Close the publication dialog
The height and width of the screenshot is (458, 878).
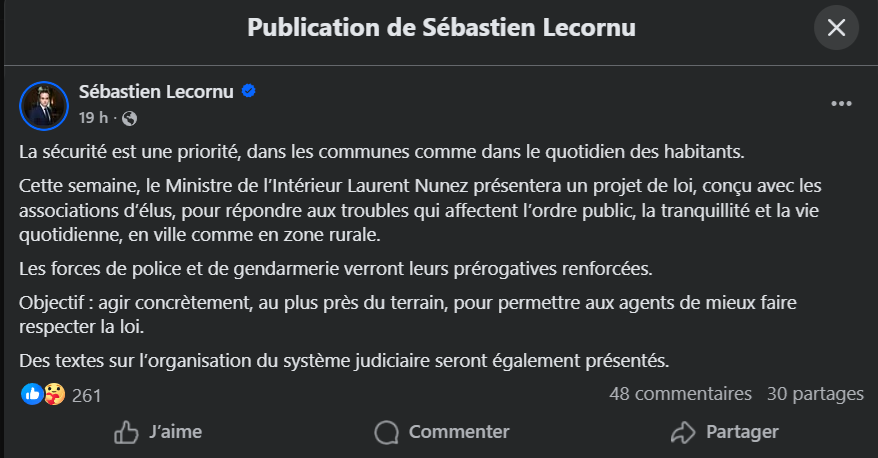pyautogui.click(x=836, y=28)
